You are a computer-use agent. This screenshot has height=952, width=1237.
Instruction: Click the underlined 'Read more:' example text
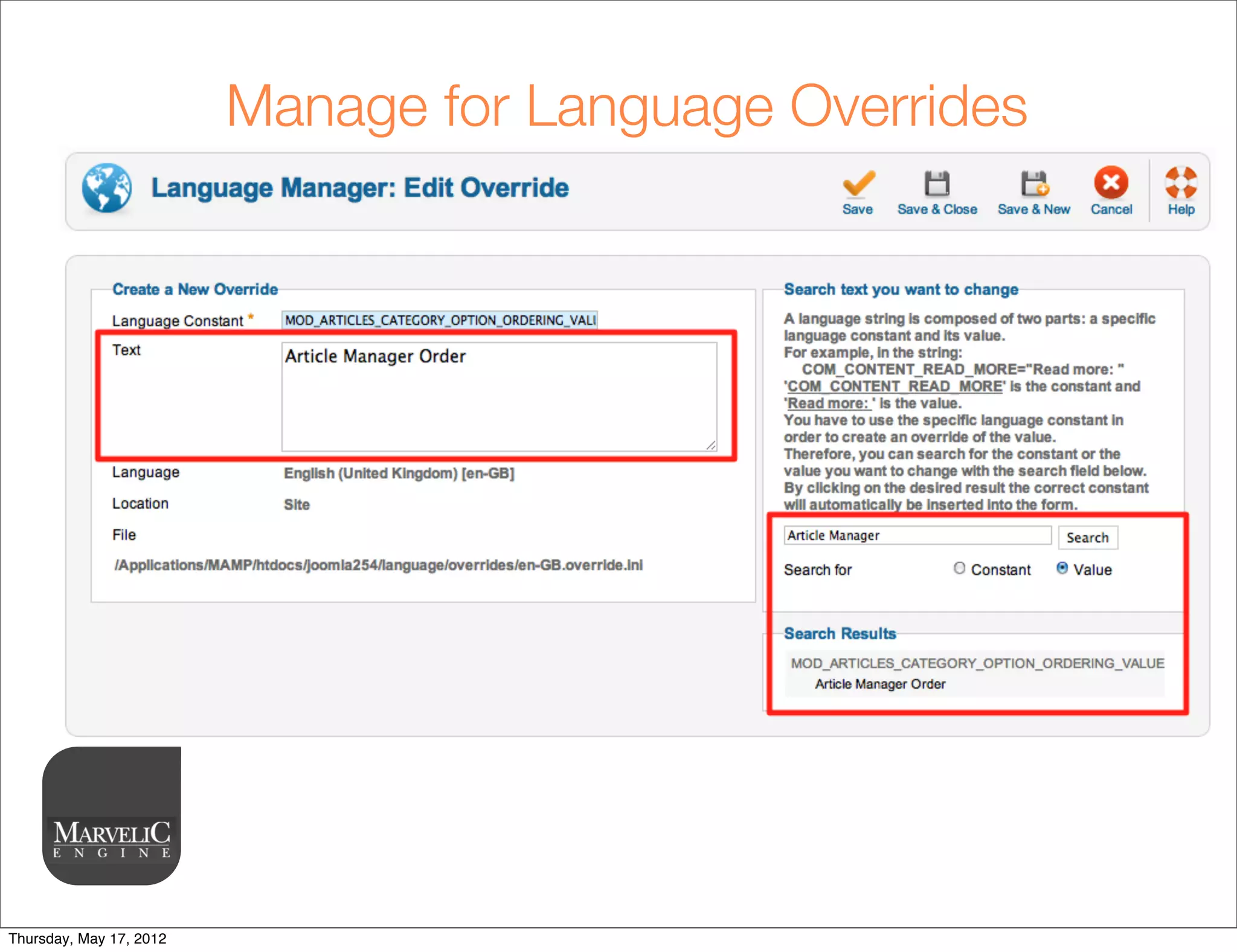829,403
